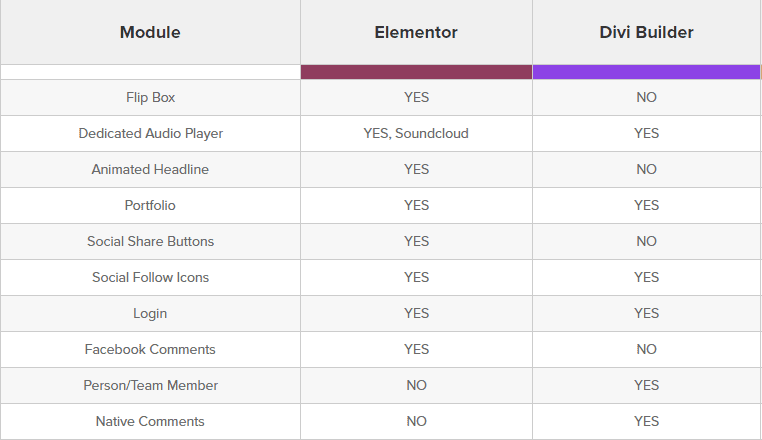Click Divi Builder's NO for Flip Box

point(646,97)
